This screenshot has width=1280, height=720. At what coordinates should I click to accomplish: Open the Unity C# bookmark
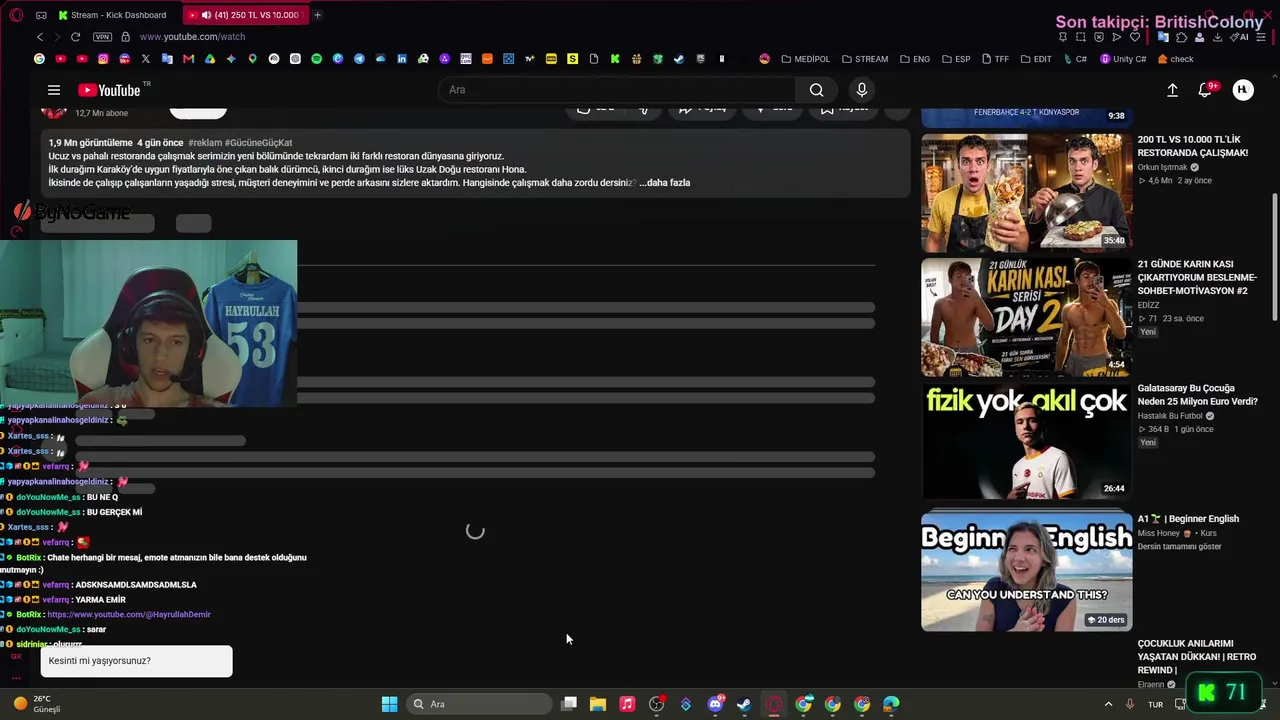coord(1123,59)
